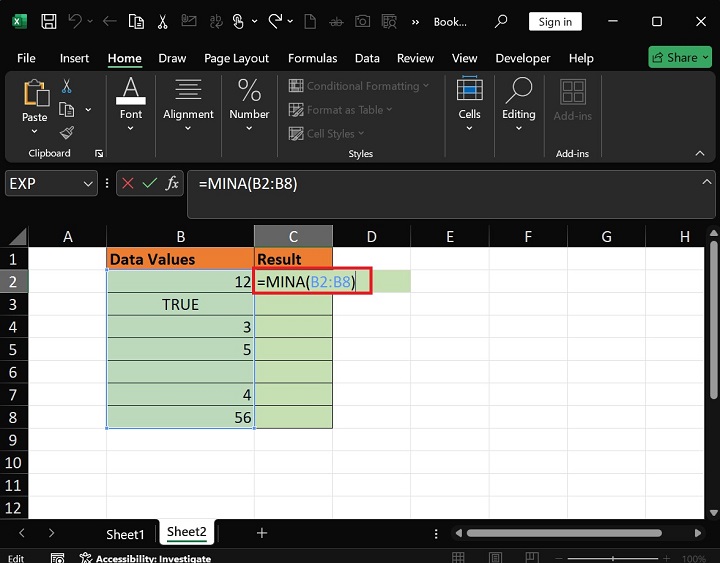Click the Format Painter brush icon

tap(67, 133)
